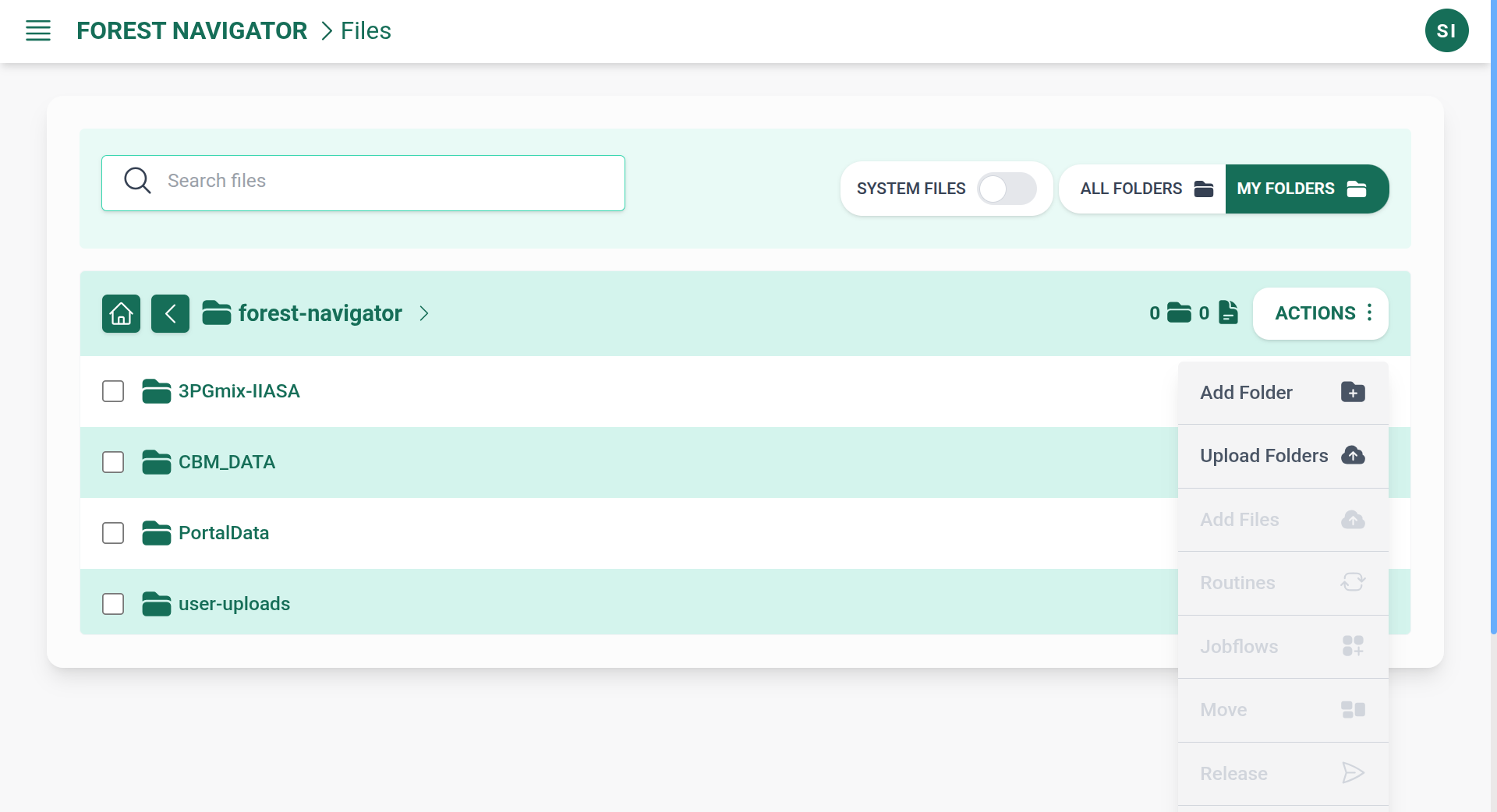1497x812 pixels.
Task: Open the SI user avatar menu
Action: 1446,30
